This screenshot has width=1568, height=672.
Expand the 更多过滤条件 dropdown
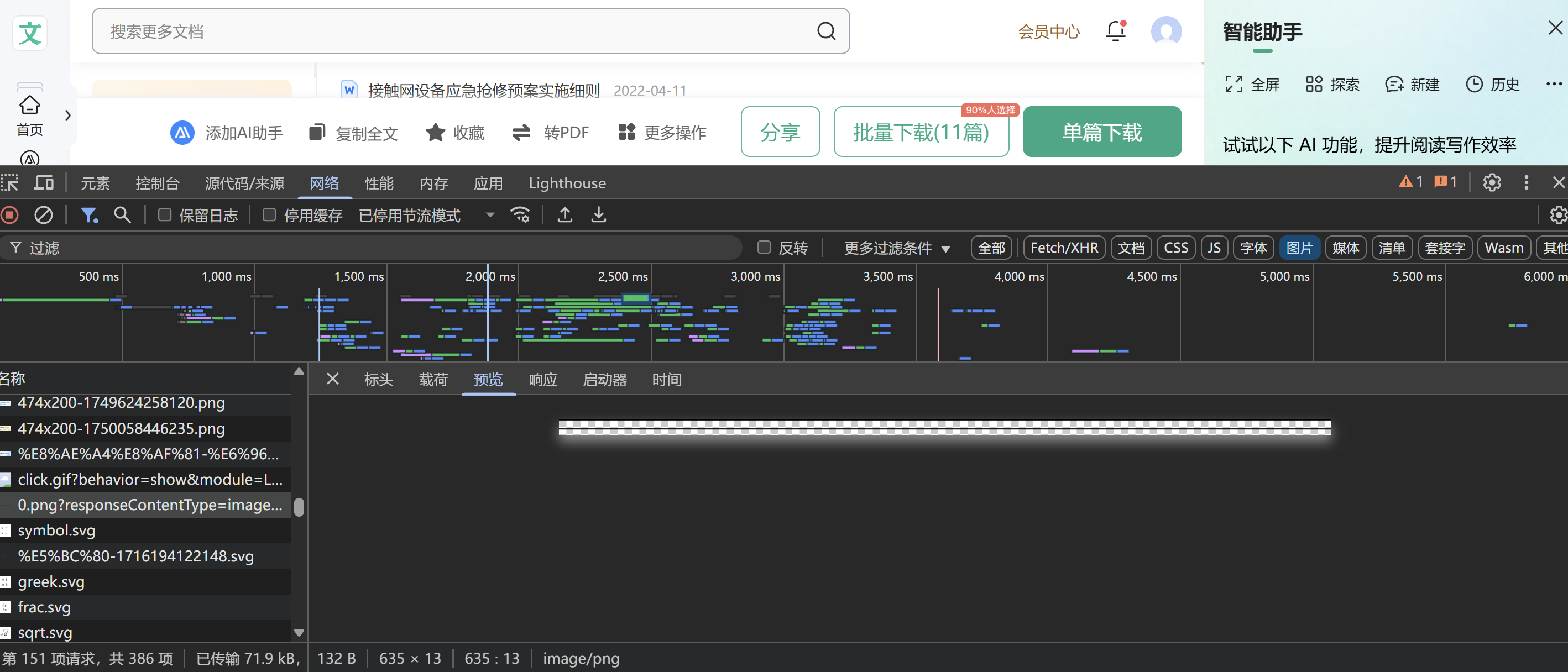(897, 248)
